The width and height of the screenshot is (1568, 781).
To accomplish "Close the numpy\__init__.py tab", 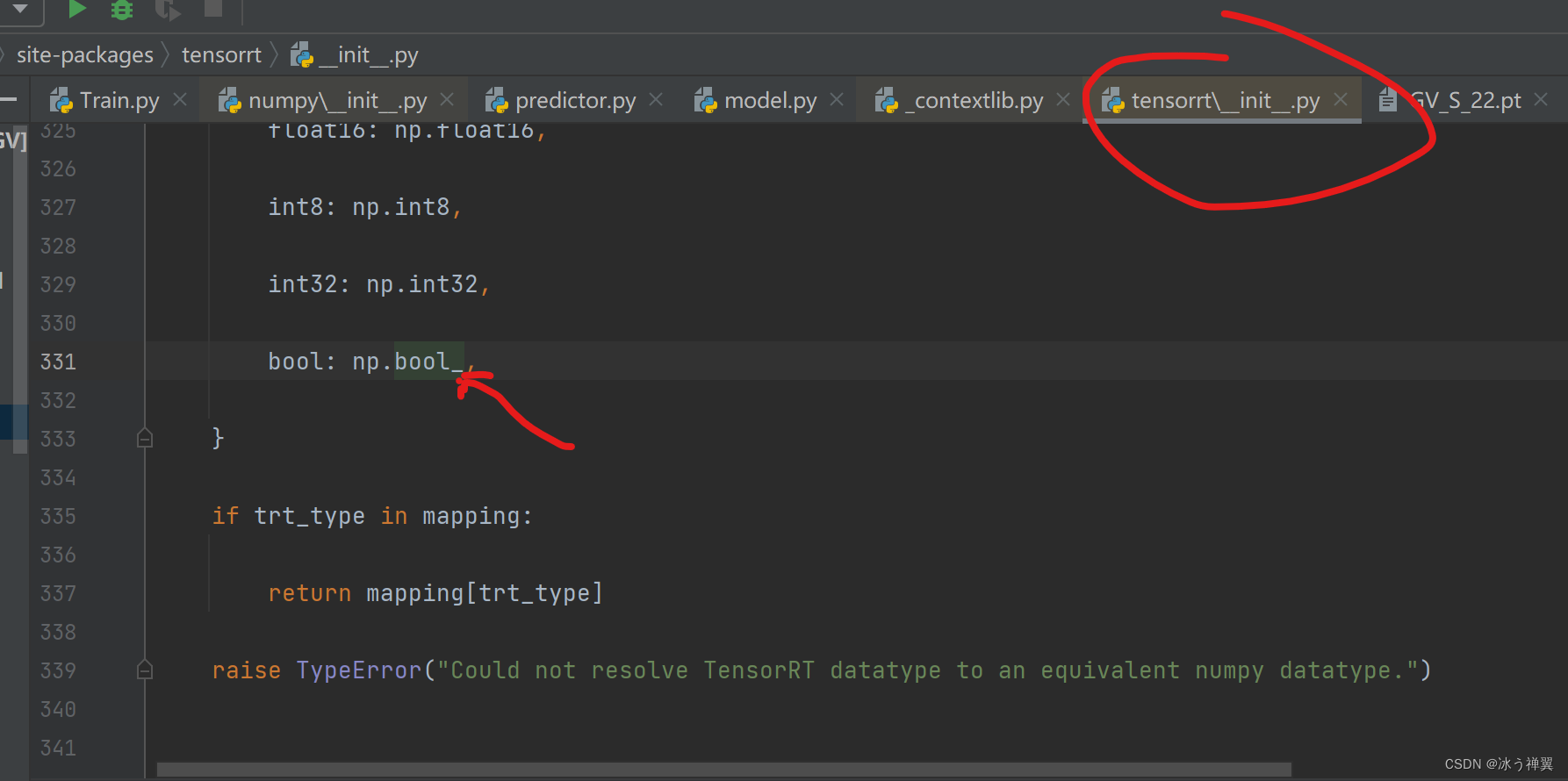I will coord(447,99).
